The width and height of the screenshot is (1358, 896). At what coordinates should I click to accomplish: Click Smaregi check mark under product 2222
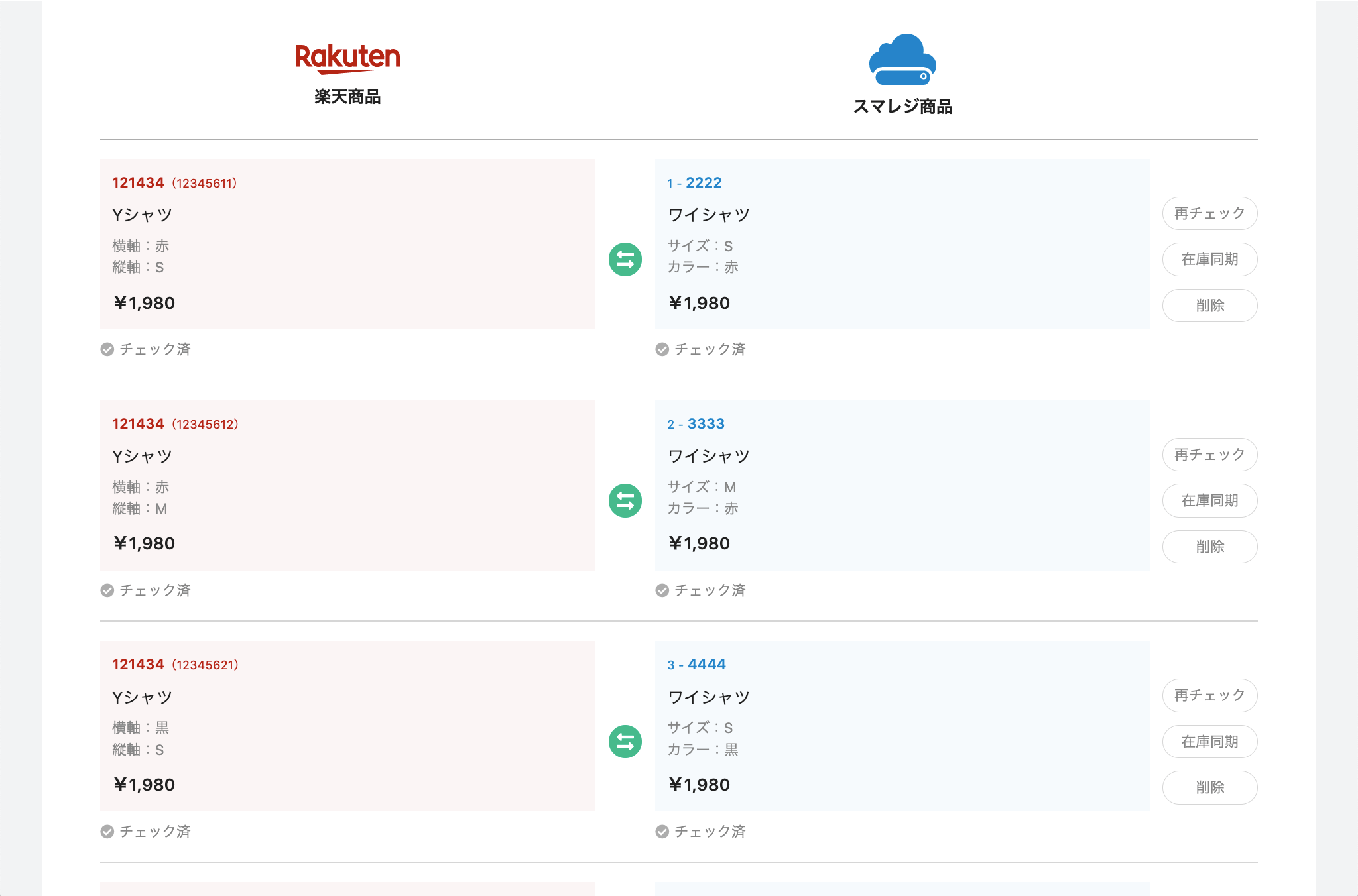(662, 349)
